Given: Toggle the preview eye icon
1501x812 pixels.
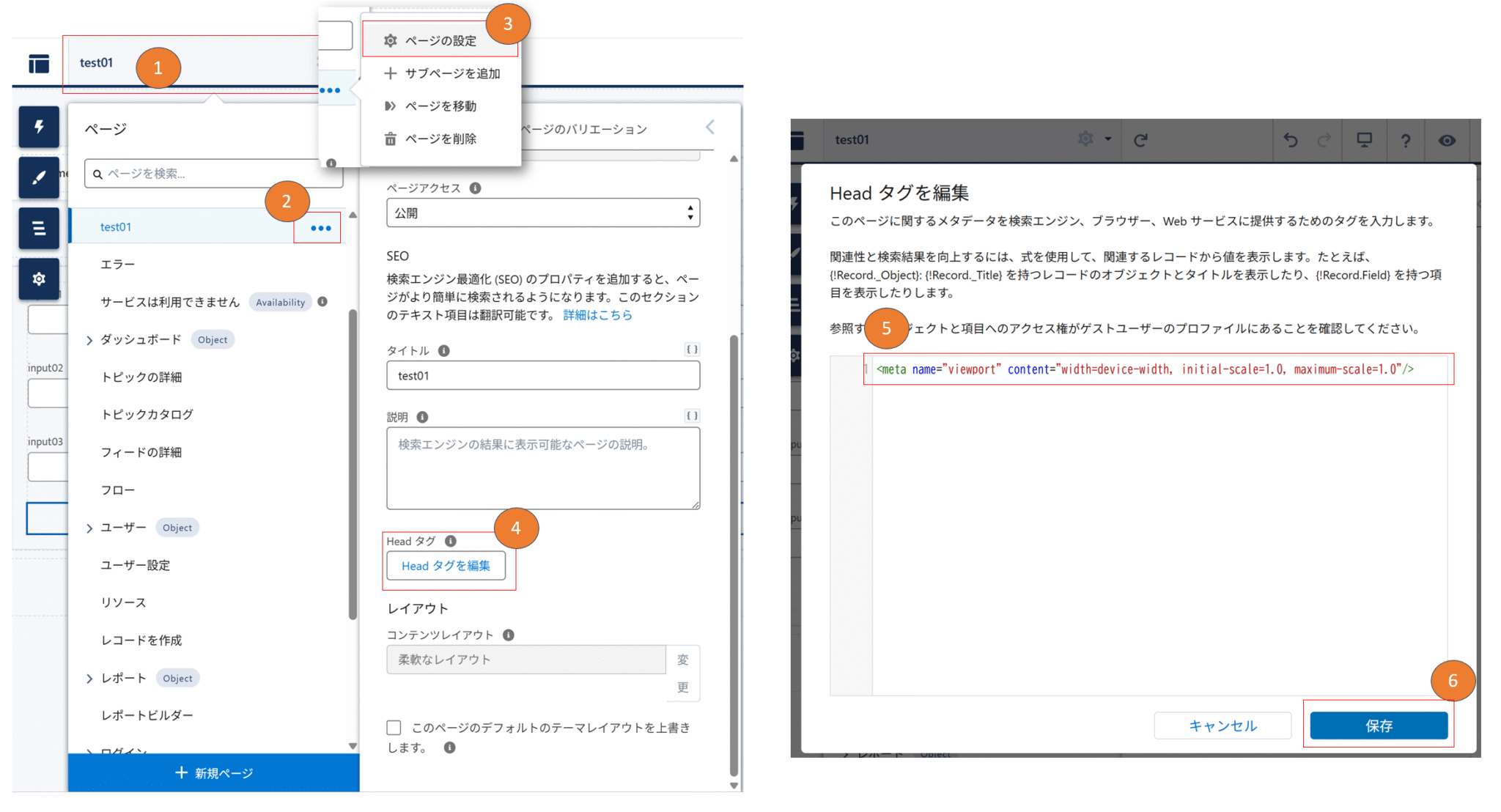Looking at the screenshot, I should coord(1447,141).
